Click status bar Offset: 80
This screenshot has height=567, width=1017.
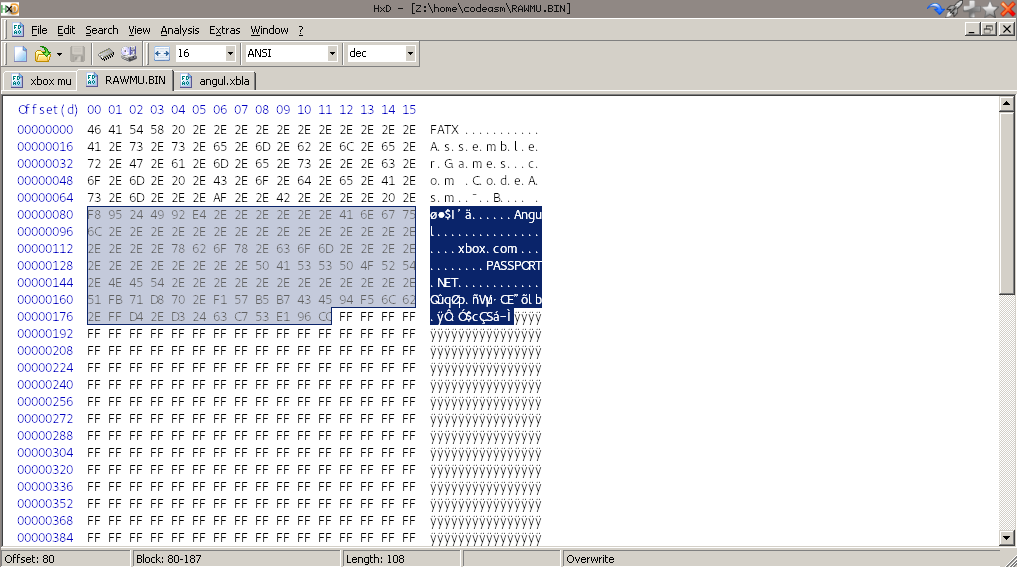coord(66,559)
